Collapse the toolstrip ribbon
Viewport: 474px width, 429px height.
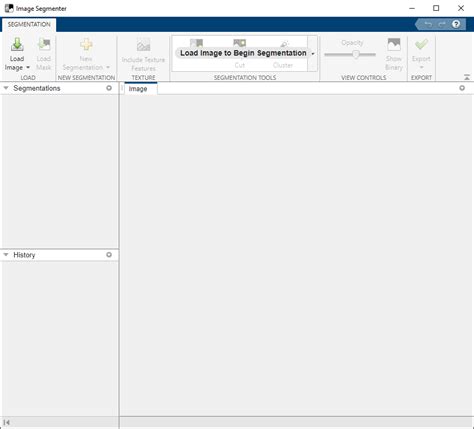467,77
